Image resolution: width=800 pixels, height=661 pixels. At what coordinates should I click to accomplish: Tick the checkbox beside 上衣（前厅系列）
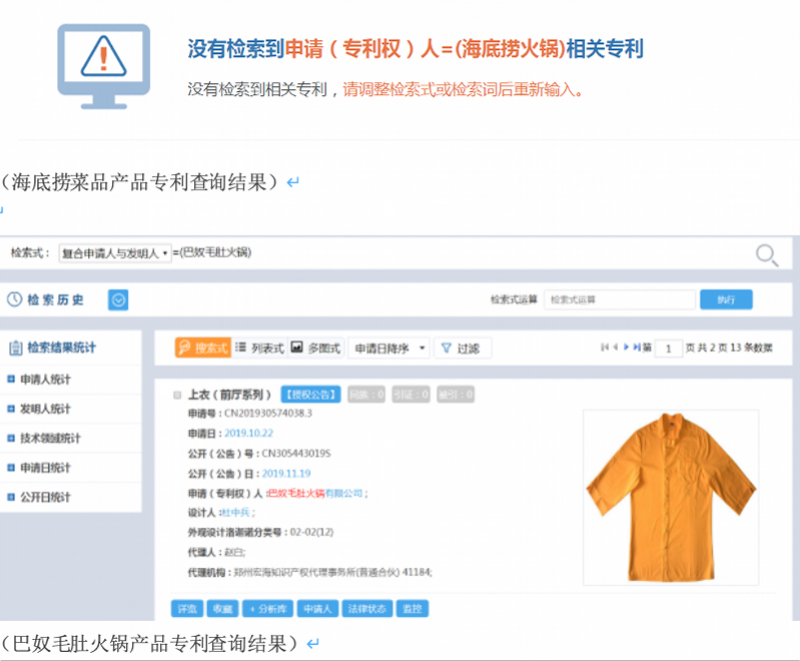(178, 395)
